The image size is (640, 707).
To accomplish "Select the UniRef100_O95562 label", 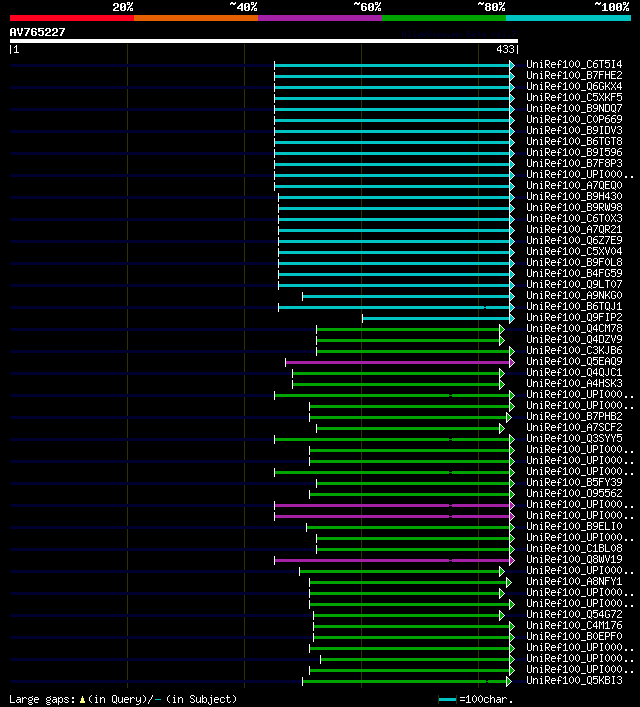I will (x=574, y=493).
